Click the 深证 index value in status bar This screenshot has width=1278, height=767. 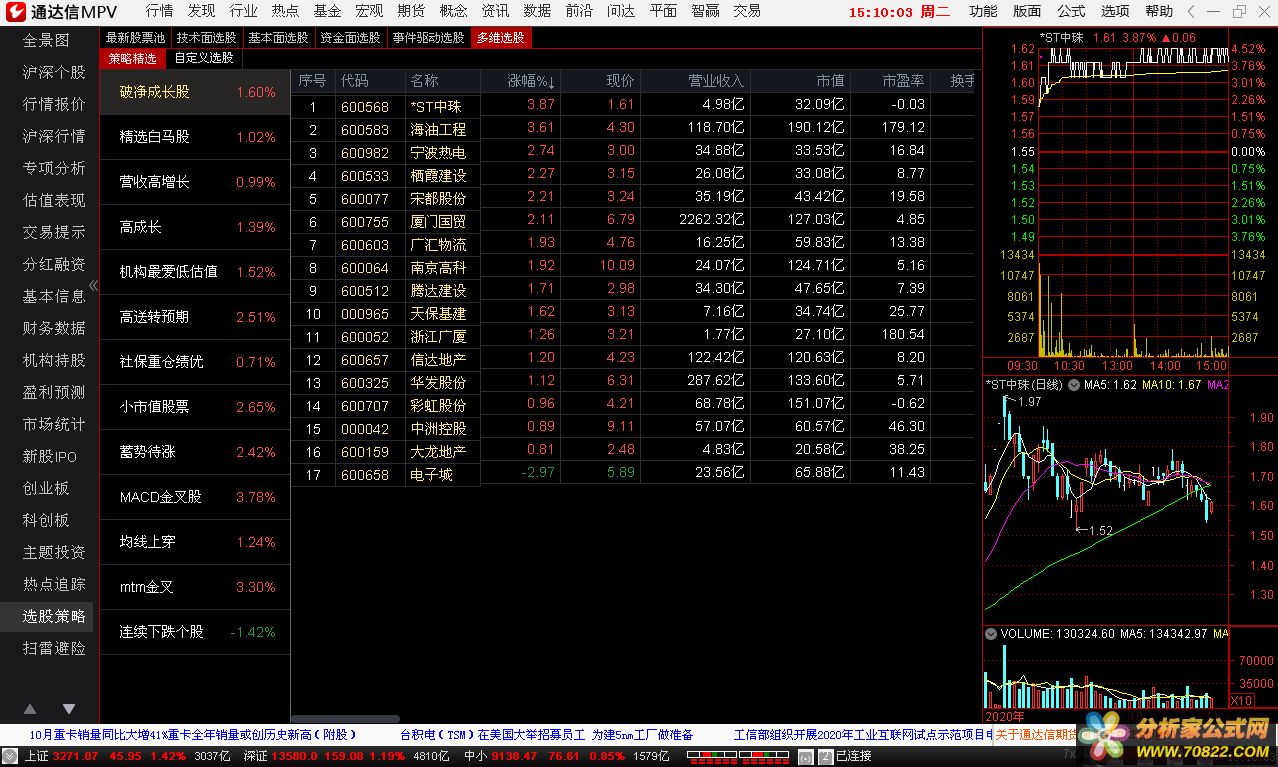pyautogui.click(x=296, y=756)
